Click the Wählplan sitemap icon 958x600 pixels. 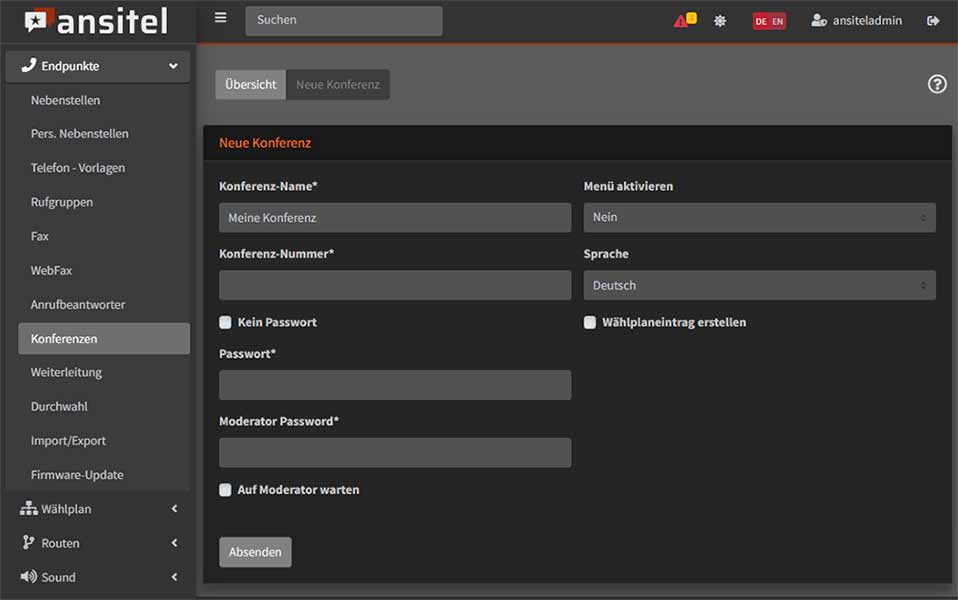coord(29,508)
